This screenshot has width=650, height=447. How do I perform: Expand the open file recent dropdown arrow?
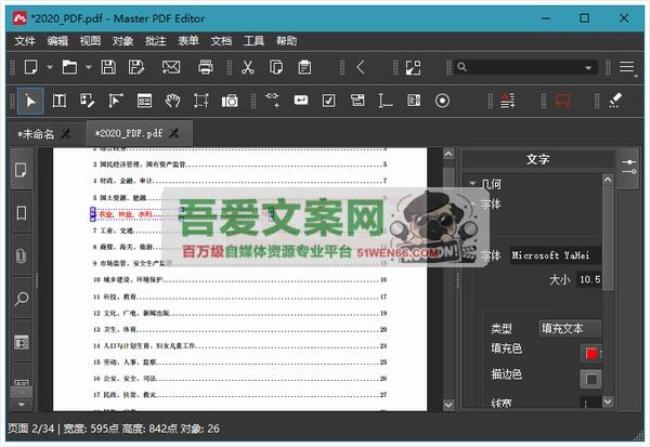coord(88,67)
